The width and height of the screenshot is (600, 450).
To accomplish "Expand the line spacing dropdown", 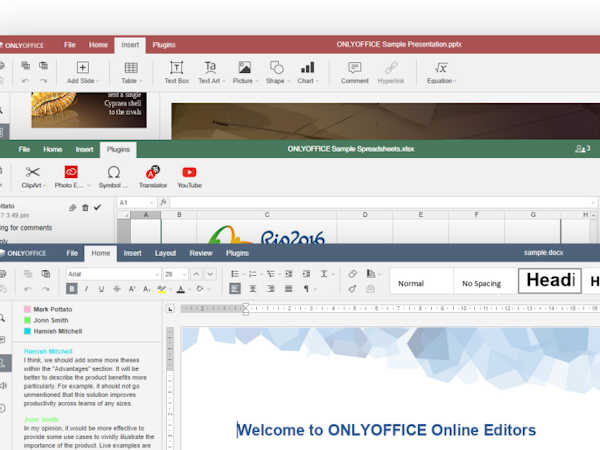I will point(333,274).
